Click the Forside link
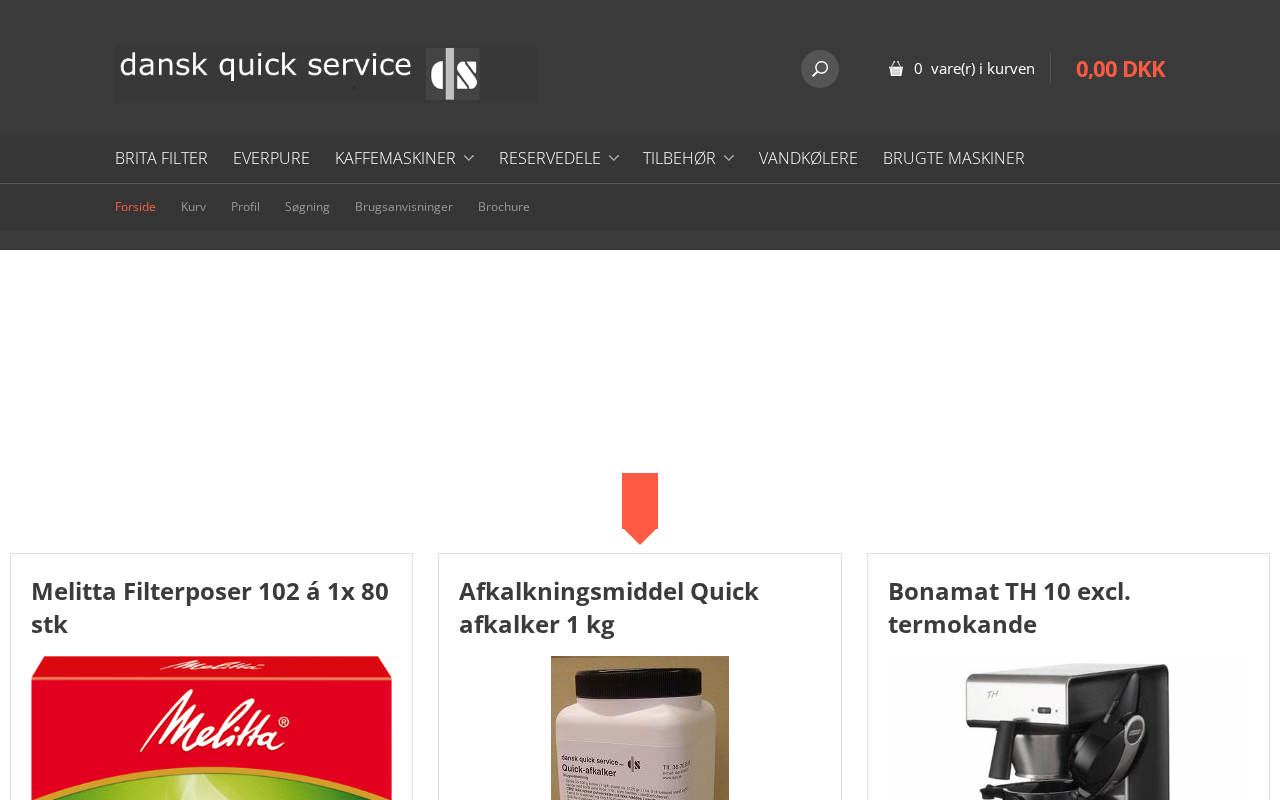The width and height of the screenshot is (1280, 800). pos(135,207)
